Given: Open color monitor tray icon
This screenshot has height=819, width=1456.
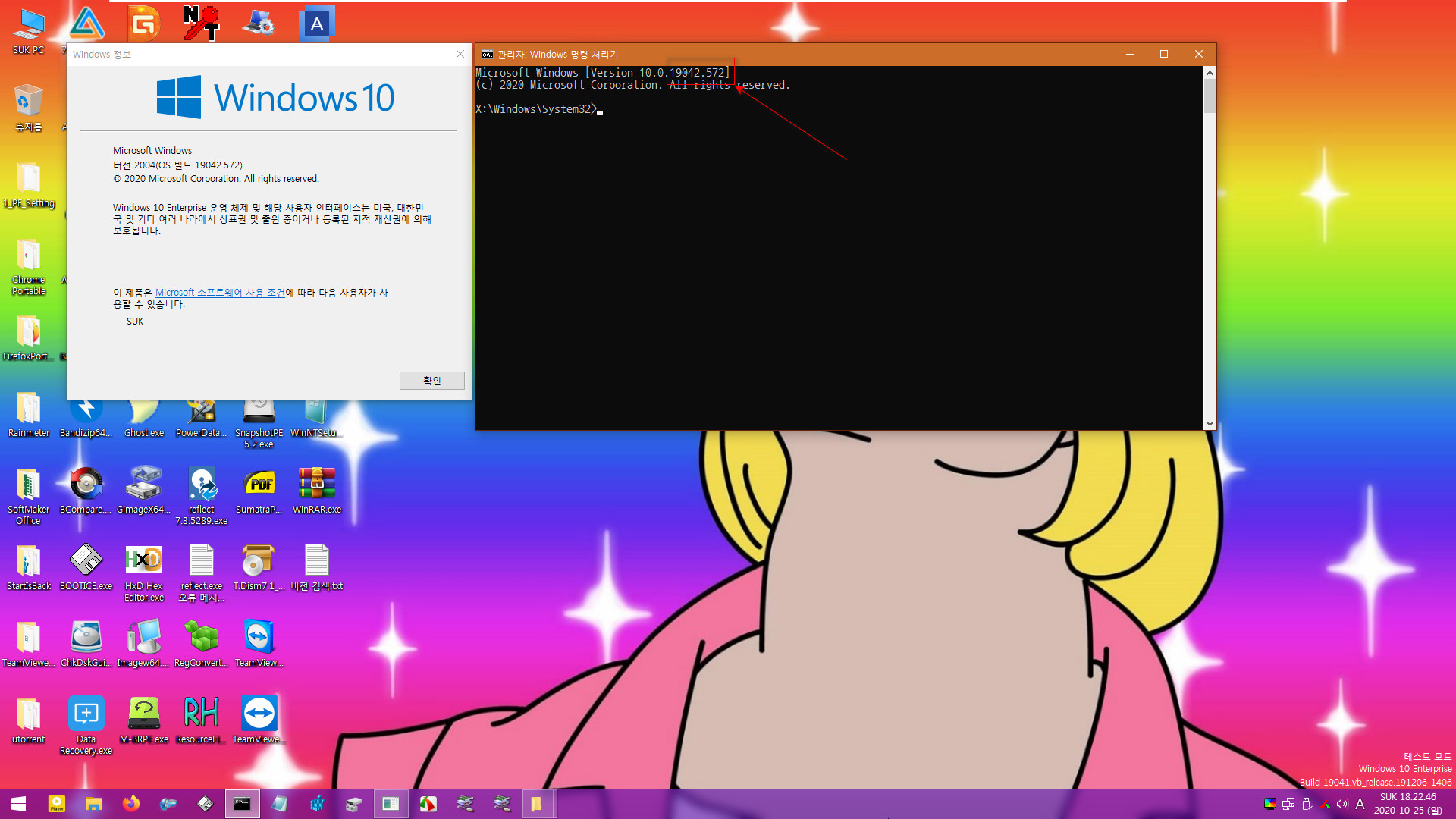Looking at the screenshot, I should point(1270,804).
